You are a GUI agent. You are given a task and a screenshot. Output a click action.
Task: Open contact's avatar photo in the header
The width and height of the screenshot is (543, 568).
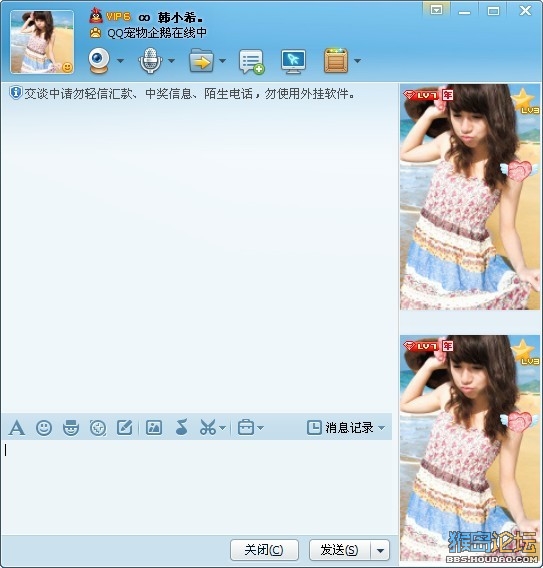click(x=42, y=42)
